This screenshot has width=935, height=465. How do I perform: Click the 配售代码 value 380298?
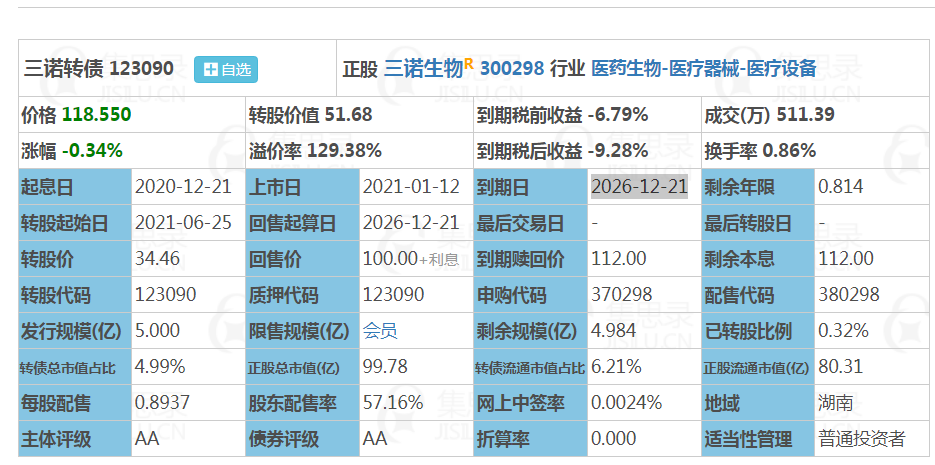tap(849, 294)
